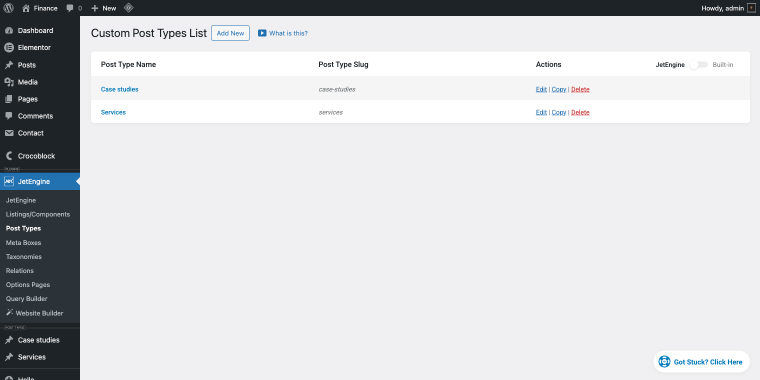The width and height of the screenshot is (760, 380).
Task: Select Post Types submenu item
Action: (23, 228)
